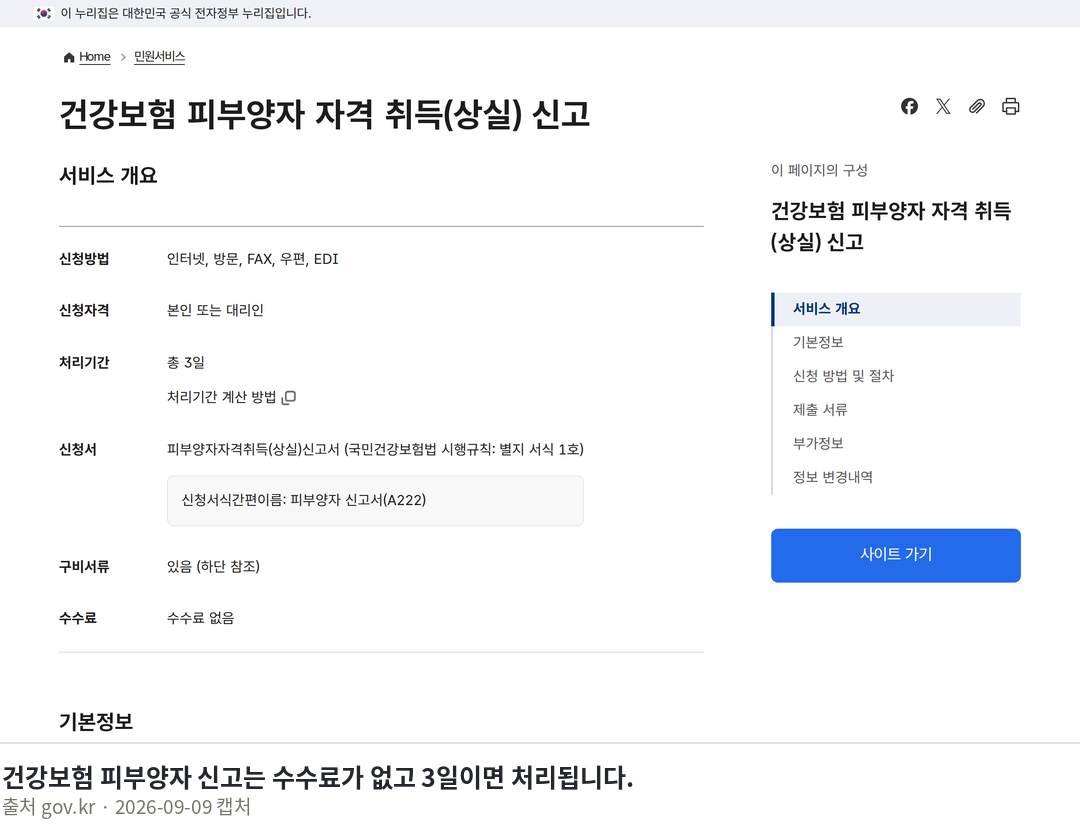The width and height of the screenshot is (1080, 829).
Task: Click page title 건강보험 피부양자 자격 취득(상실) 신고
Action: click(324, 114)
